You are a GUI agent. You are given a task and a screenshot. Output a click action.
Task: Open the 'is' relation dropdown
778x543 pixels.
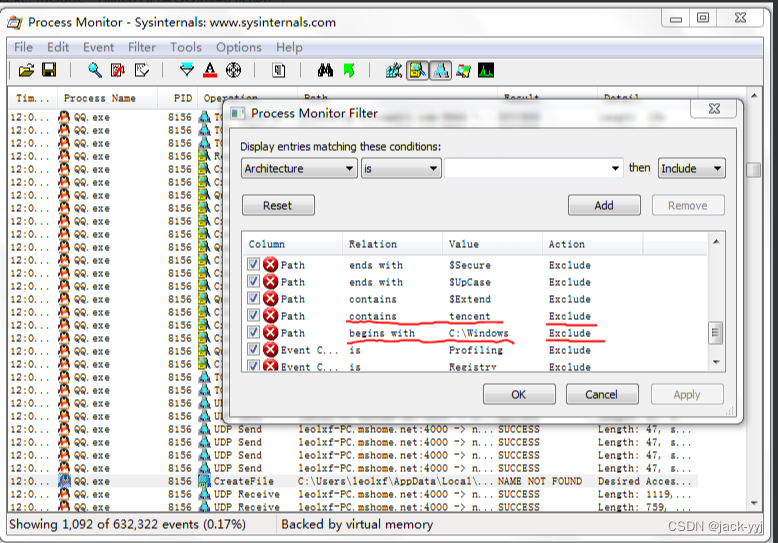point(401,168)
